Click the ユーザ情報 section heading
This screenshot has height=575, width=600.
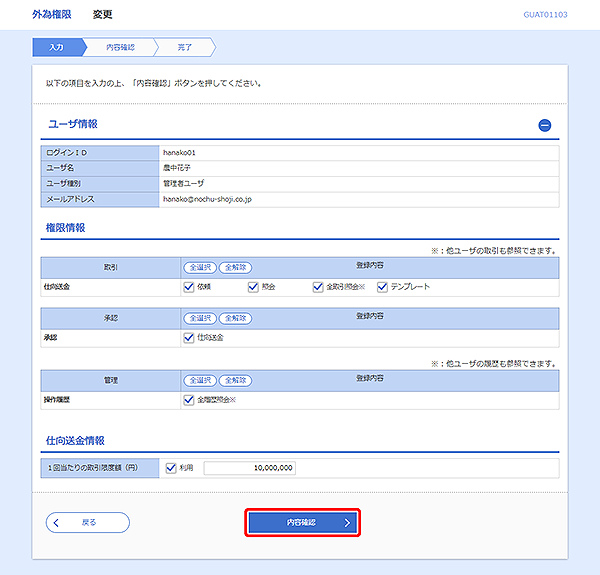73,124
